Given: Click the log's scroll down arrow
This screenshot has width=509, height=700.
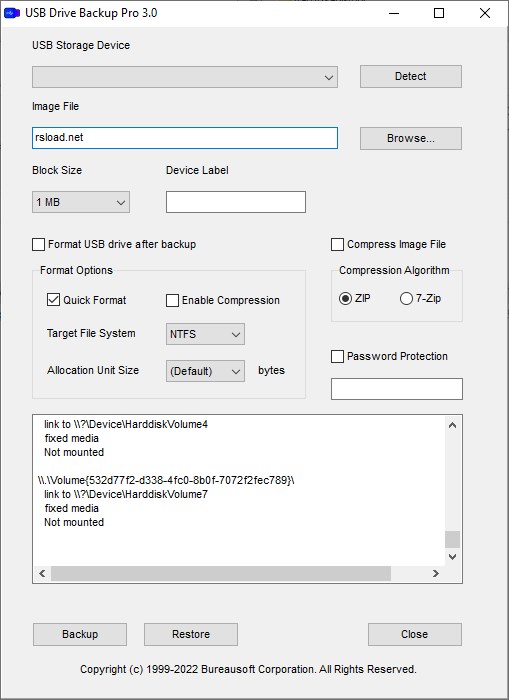Looking at the screenshot, I should pos(452,557).
